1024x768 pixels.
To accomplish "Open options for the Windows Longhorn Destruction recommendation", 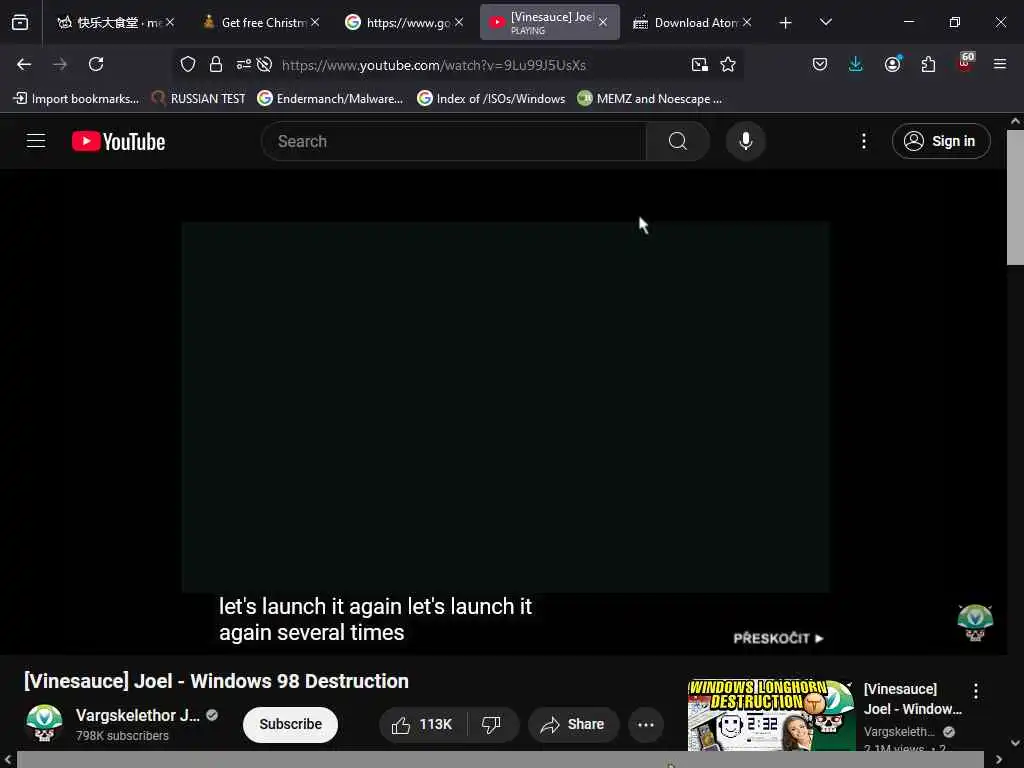I will [976, 692].
